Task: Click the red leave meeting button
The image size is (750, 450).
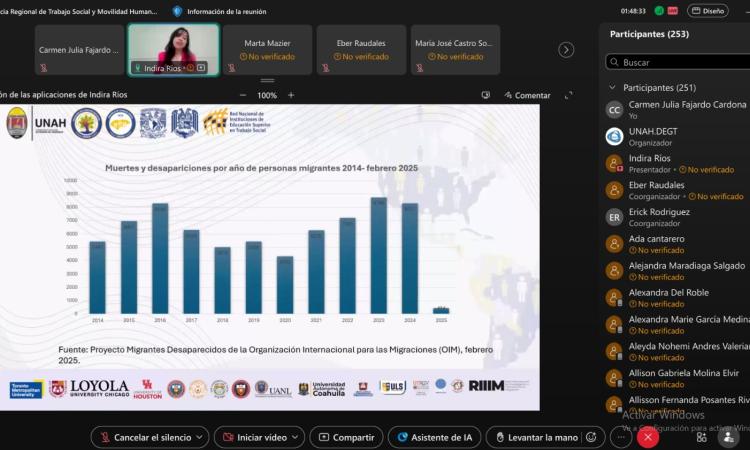Action: click(x=648, y=437)
